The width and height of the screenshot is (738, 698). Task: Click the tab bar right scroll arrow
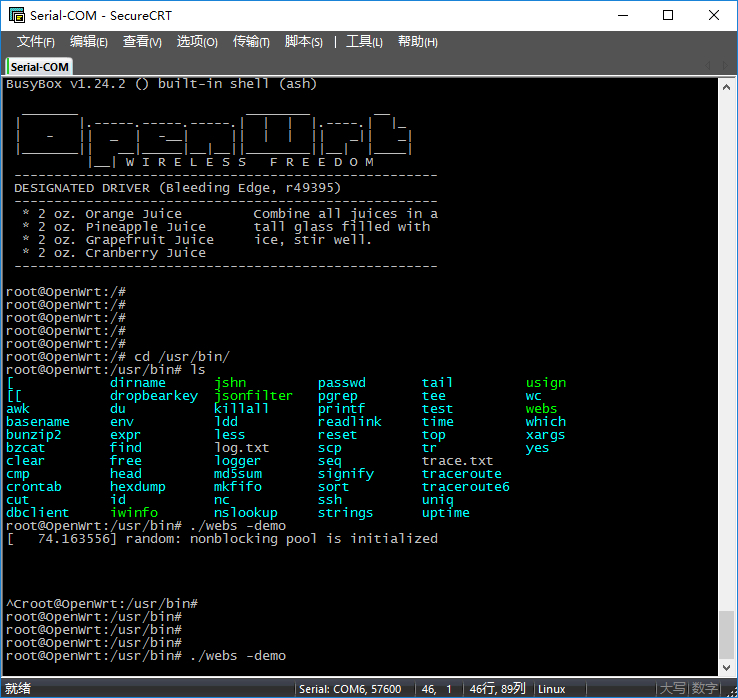726,66
